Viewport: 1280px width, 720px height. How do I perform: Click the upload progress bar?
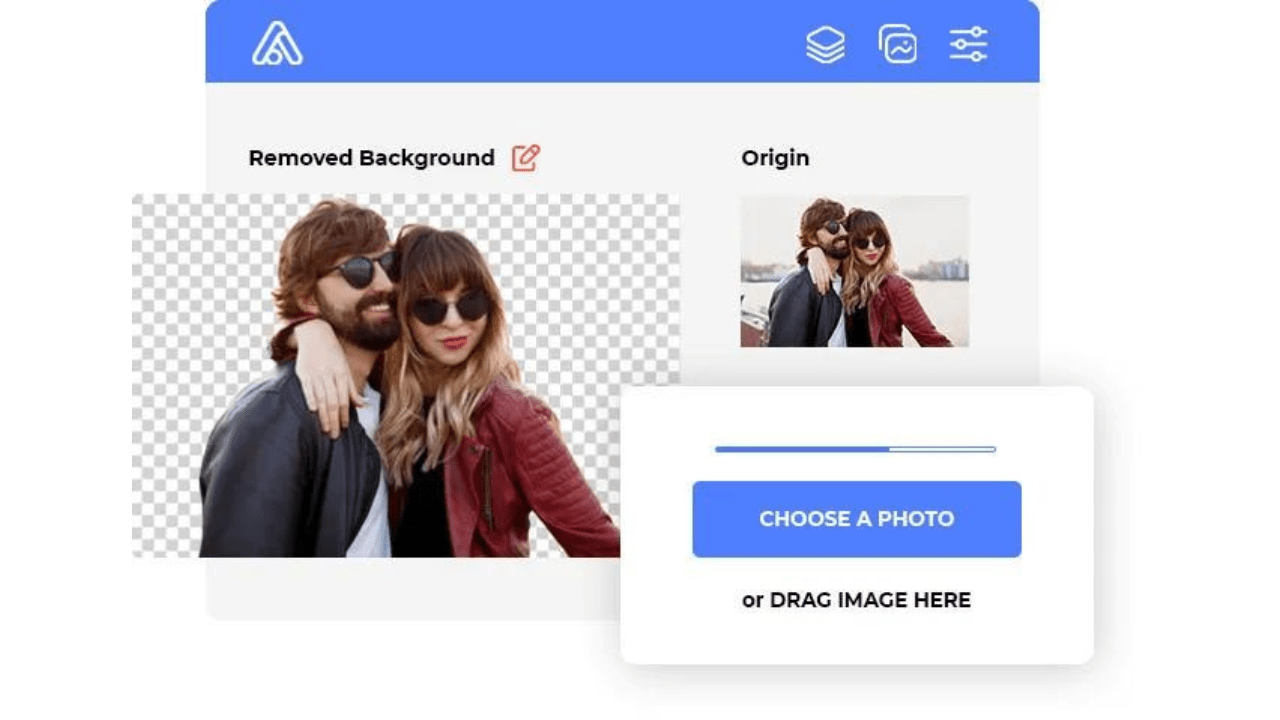(x=855, y=449)
